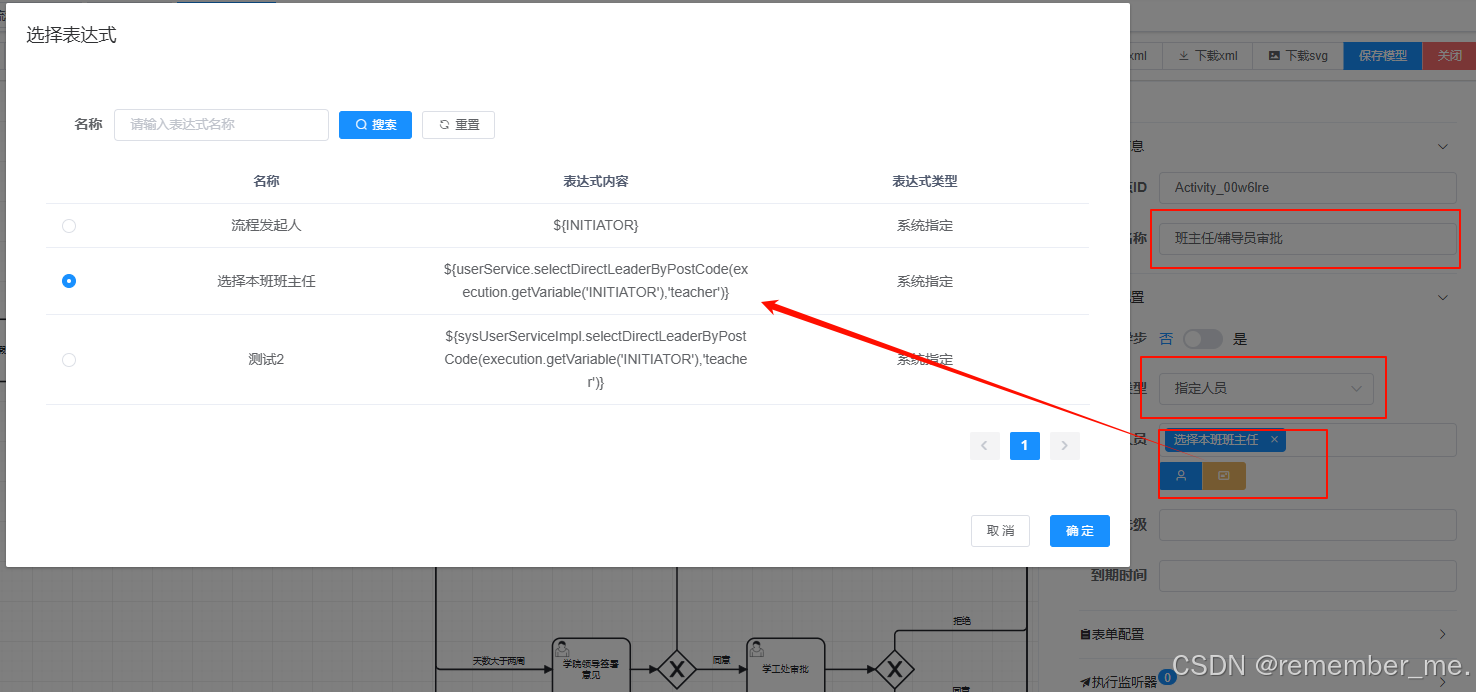The height and width of the screenshot is (692, 1476).
Task: Click page 1 in the pagination
Action: [1024, 445]
